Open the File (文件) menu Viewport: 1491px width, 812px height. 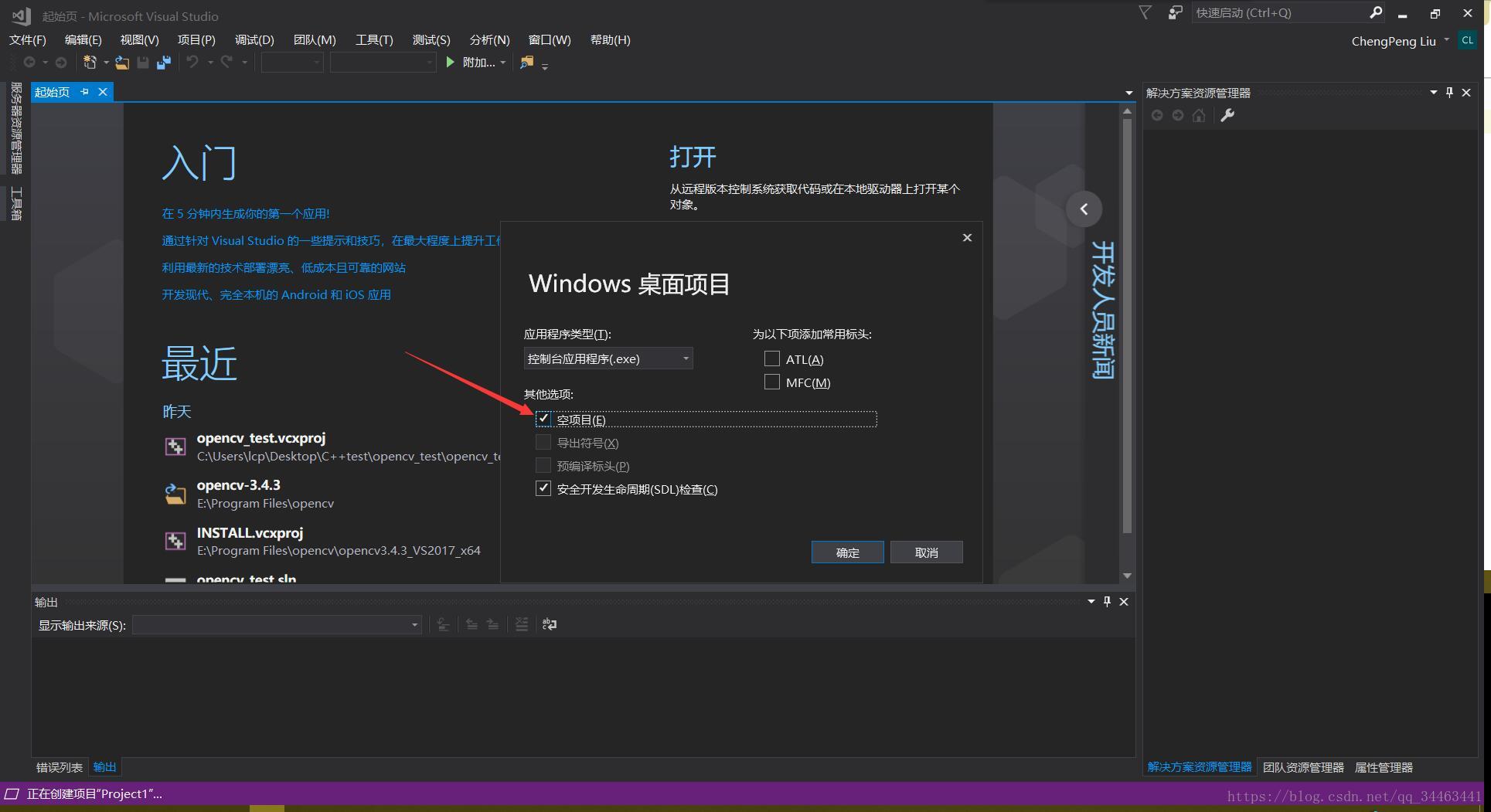[28, 39]
